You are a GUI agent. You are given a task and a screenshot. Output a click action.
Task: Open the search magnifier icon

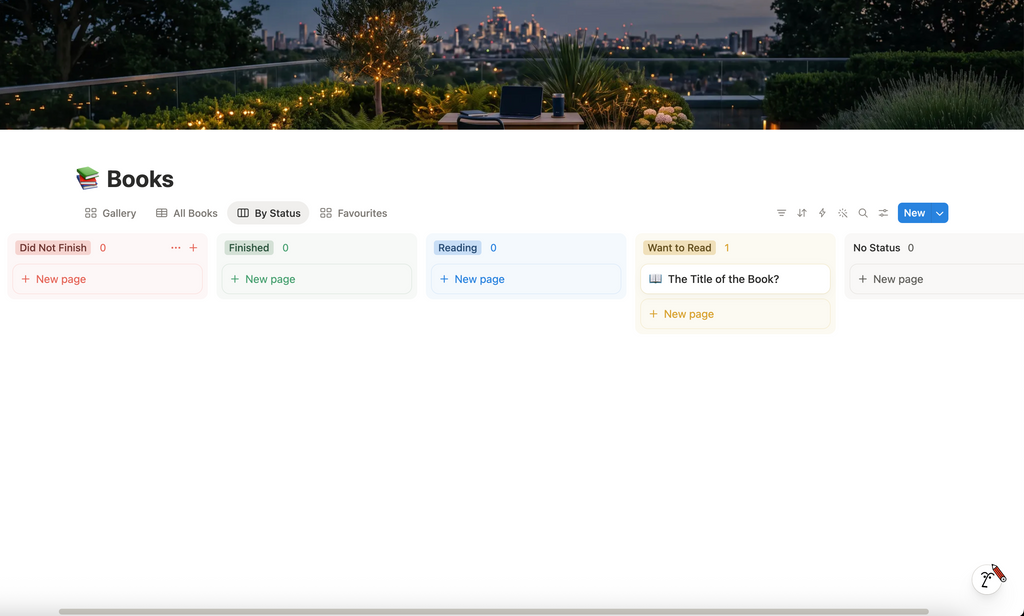pyautogui.click(x=863, y=213)
